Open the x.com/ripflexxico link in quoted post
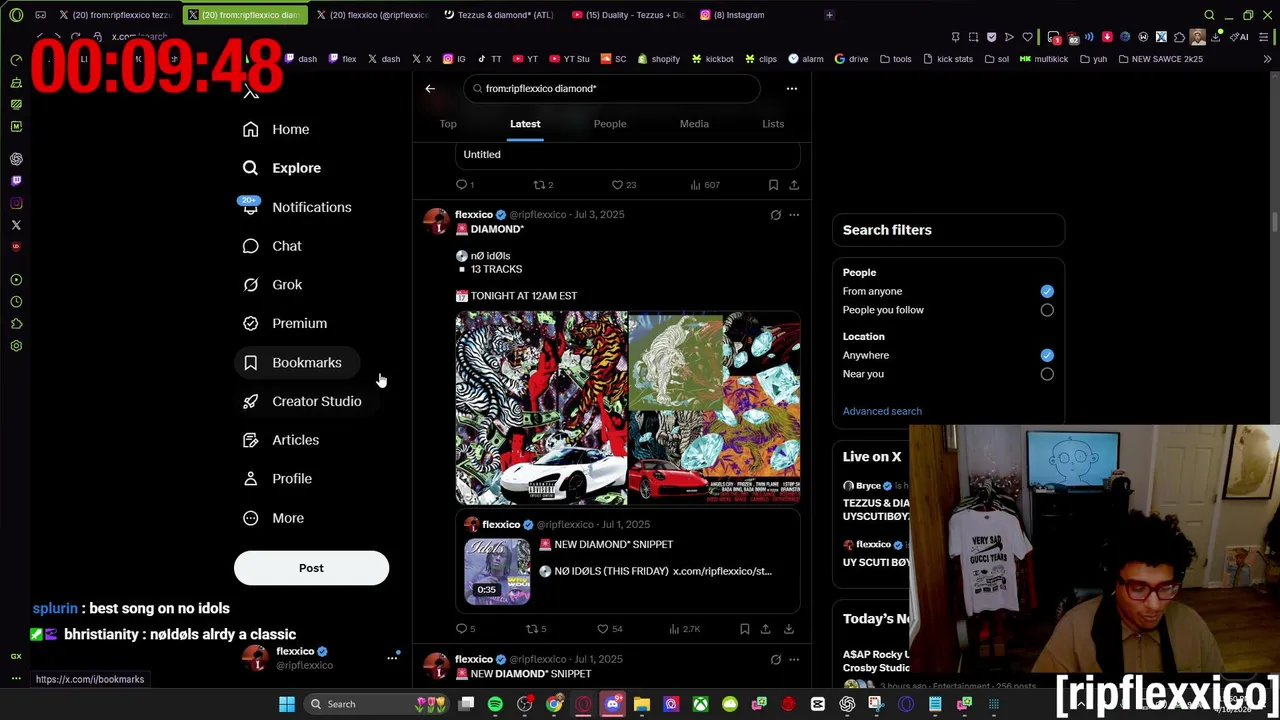1280x720 pixels. tap(722, 571)
